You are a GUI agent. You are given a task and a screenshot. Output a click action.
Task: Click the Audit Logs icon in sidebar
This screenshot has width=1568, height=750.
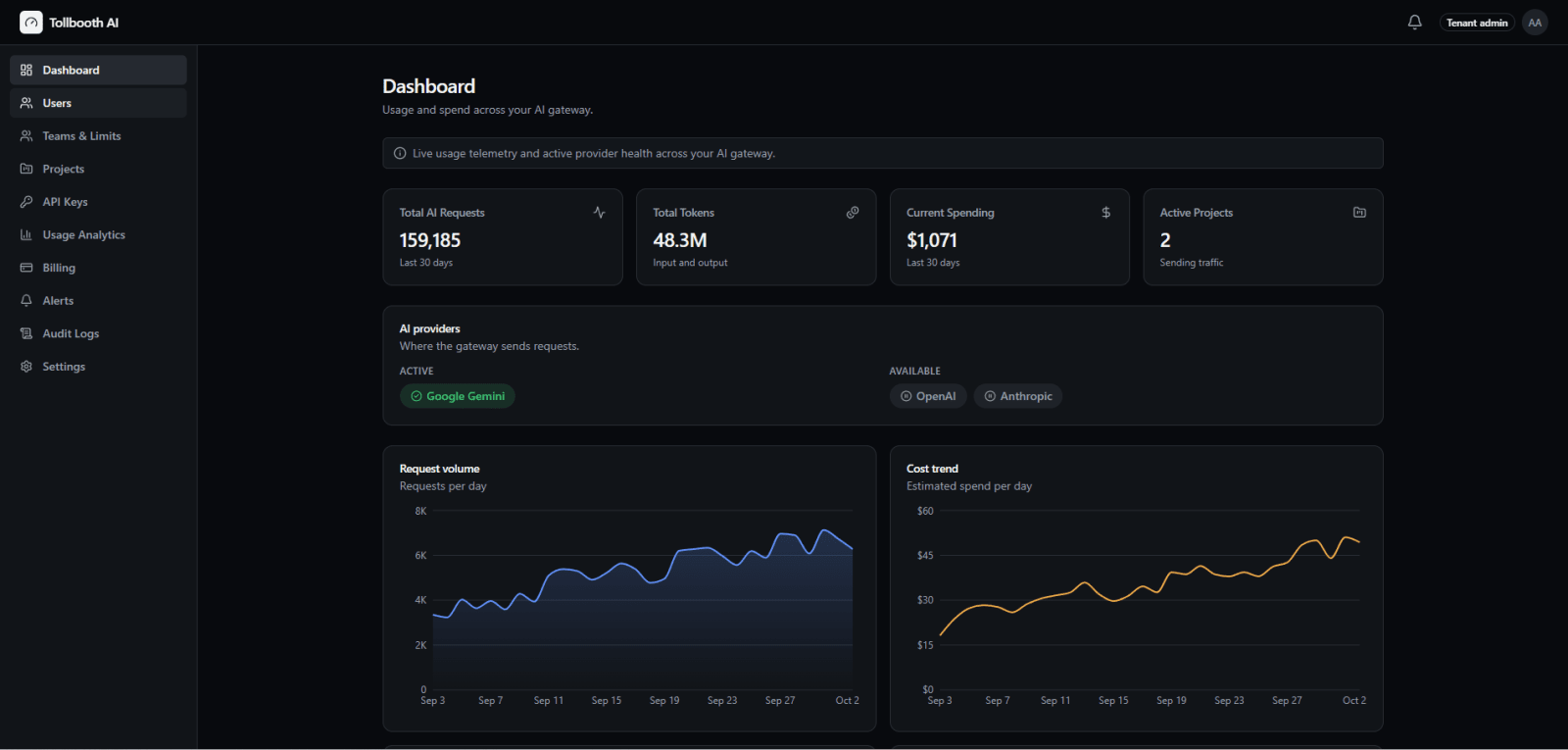[26, 333]
